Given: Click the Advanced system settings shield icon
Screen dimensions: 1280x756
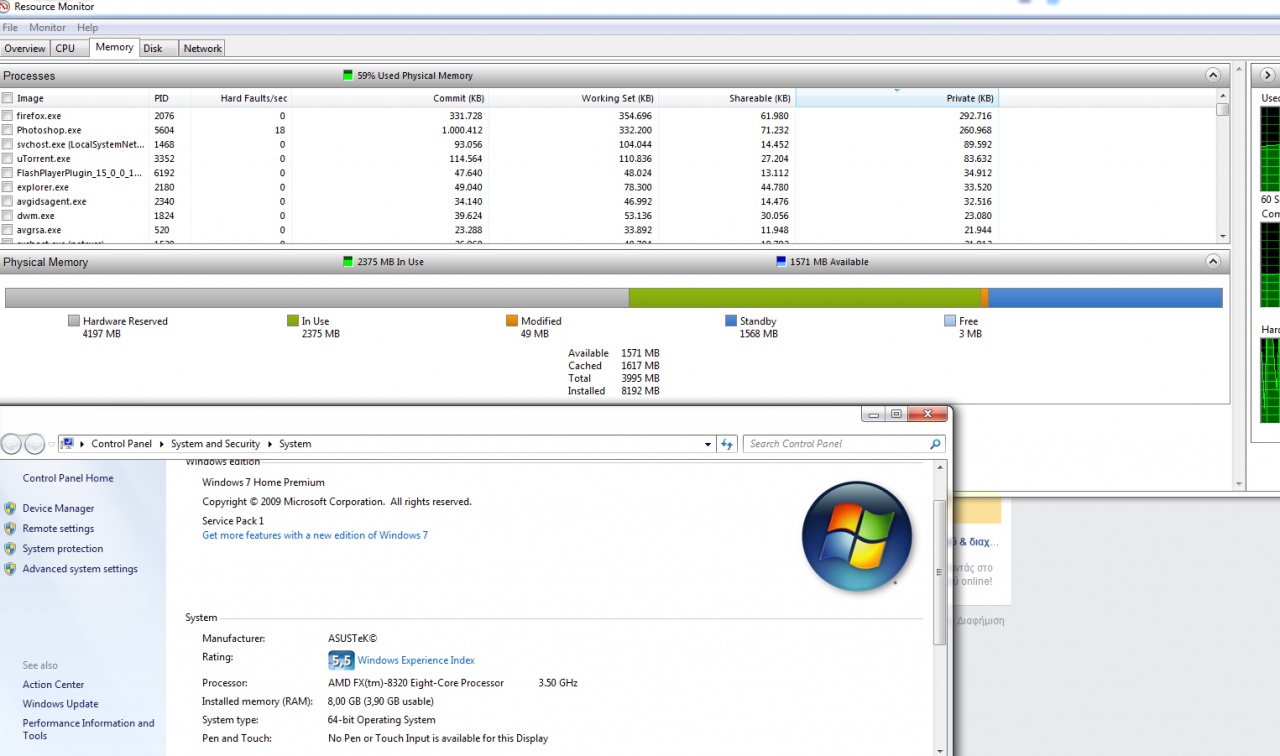Looking at the screenshot, I should (x=10, y=569).
